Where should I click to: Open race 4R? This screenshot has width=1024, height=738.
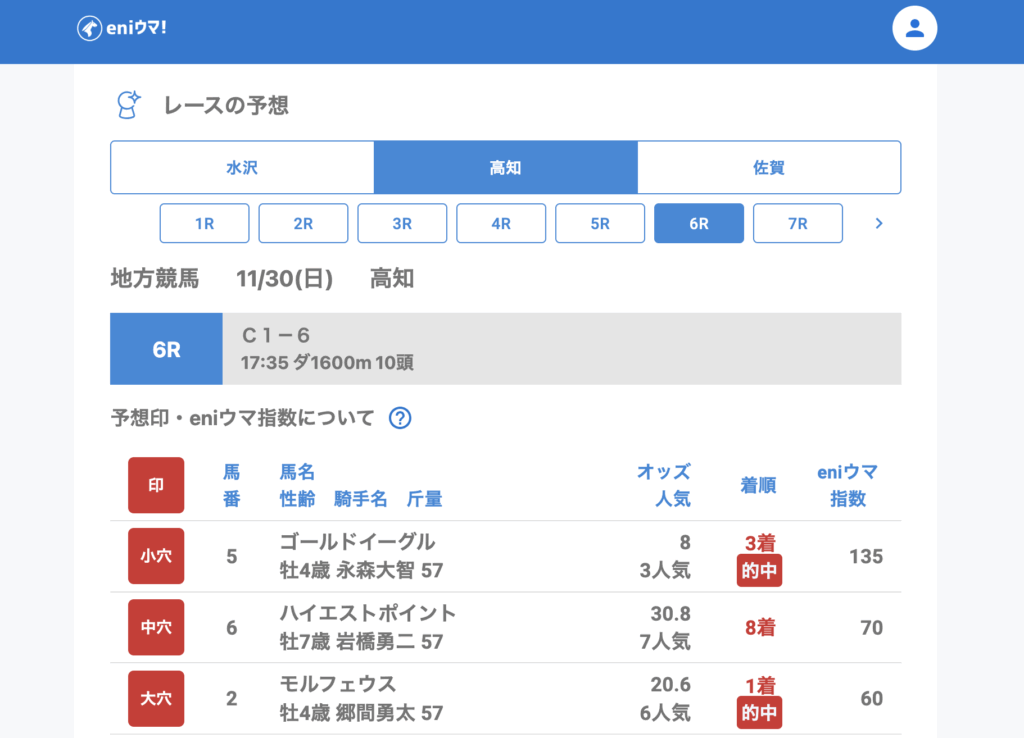501,223
